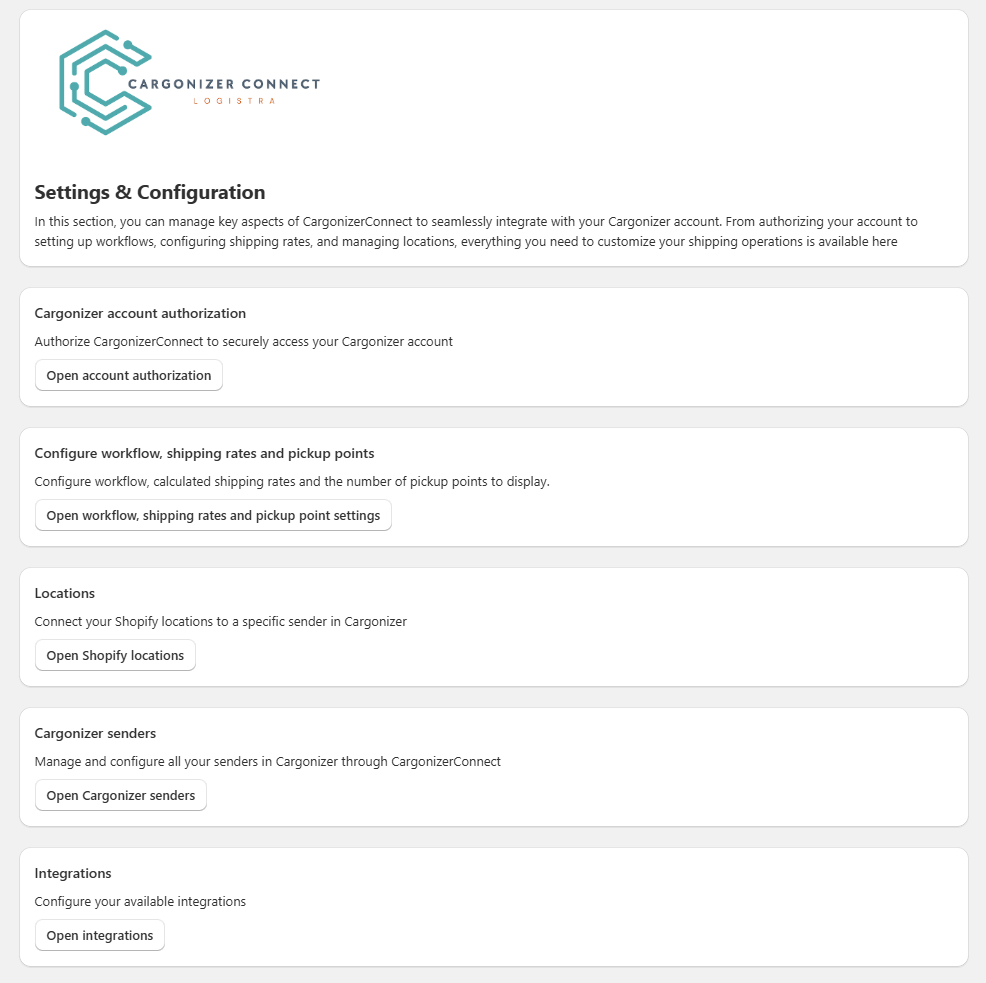Click the LOGISTRA subtitle under the logo
986x983 pixels.
[x=234, y=101]
